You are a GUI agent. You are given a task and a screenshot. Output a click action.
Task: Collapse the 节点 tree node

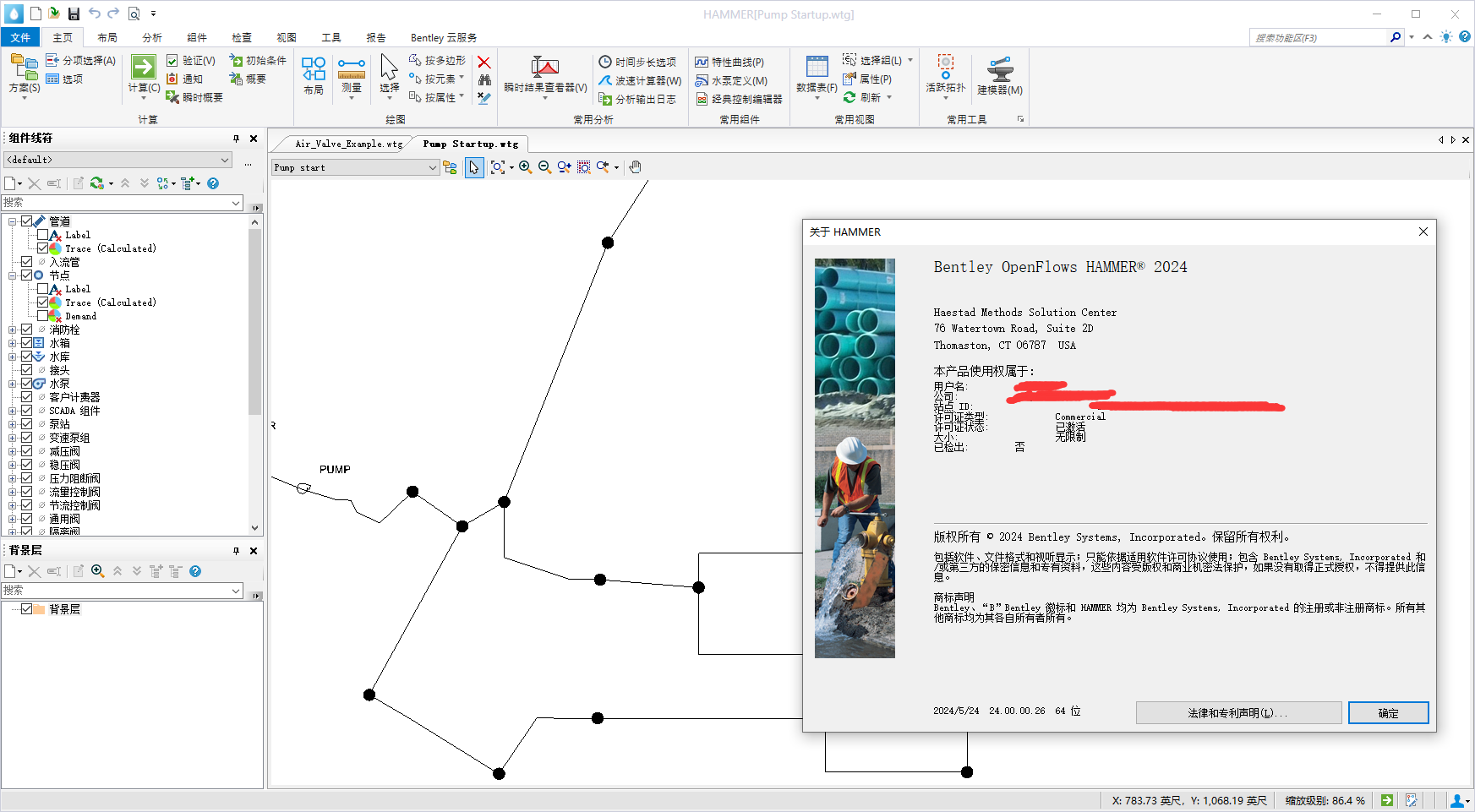click(13, 275)
